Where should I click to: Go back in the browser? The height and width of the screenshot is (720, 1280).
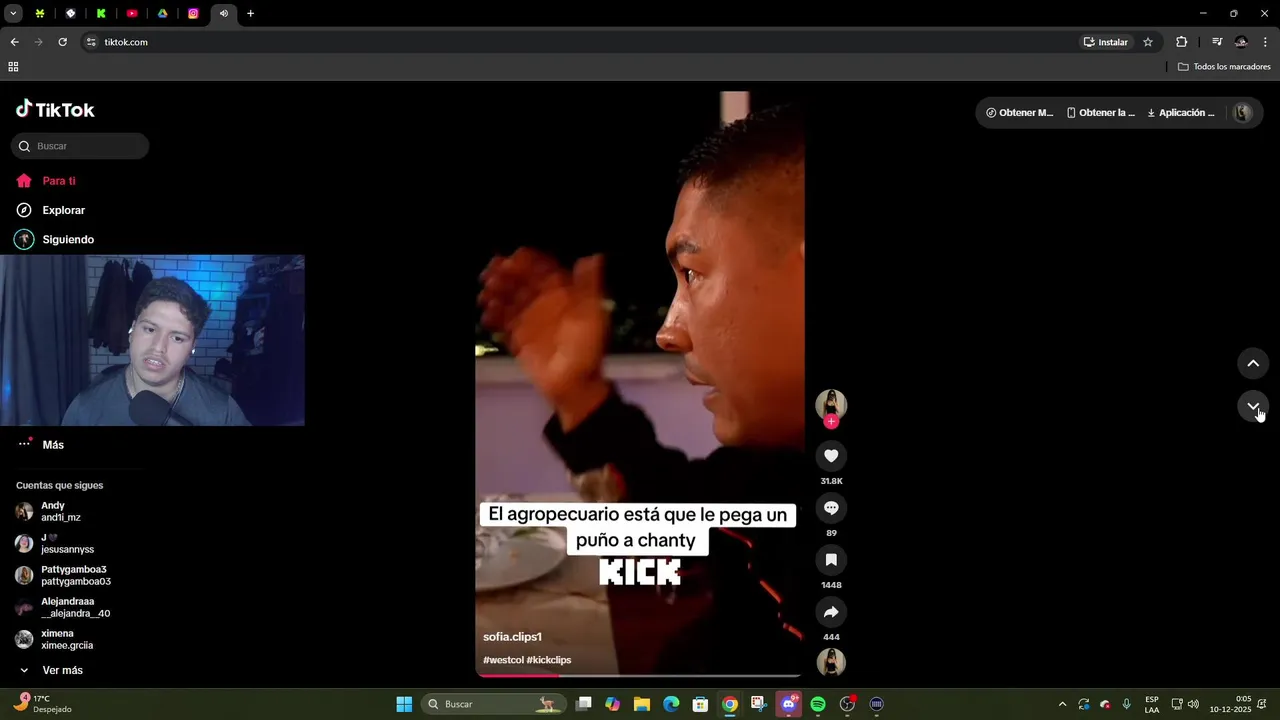[x=14, y=42]
